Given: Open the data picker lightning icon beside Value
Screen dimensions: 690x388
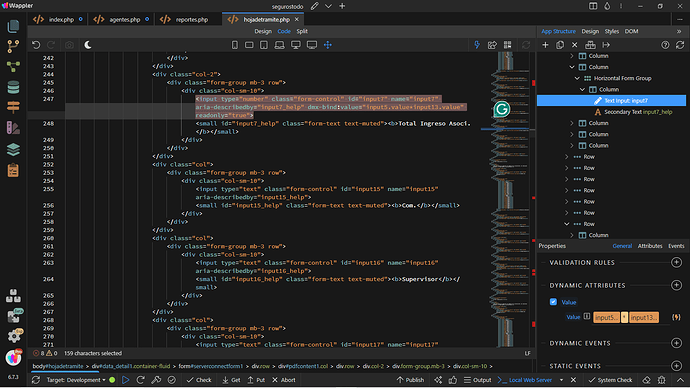Looking at the screenshot, I should [x=676, y=317].
